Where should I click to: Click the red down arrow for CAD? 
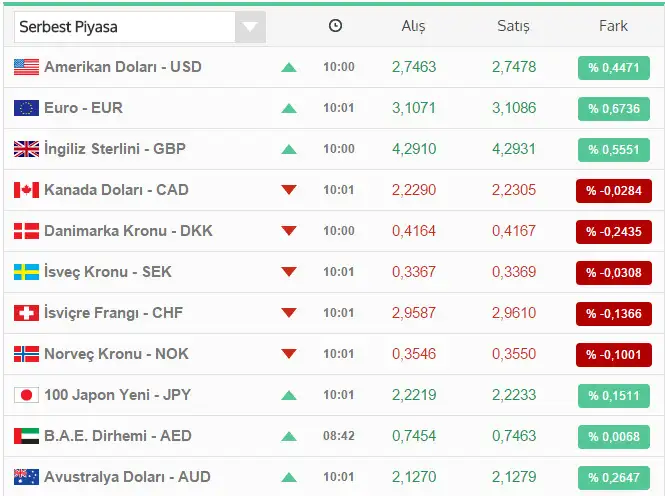(289, 189)
